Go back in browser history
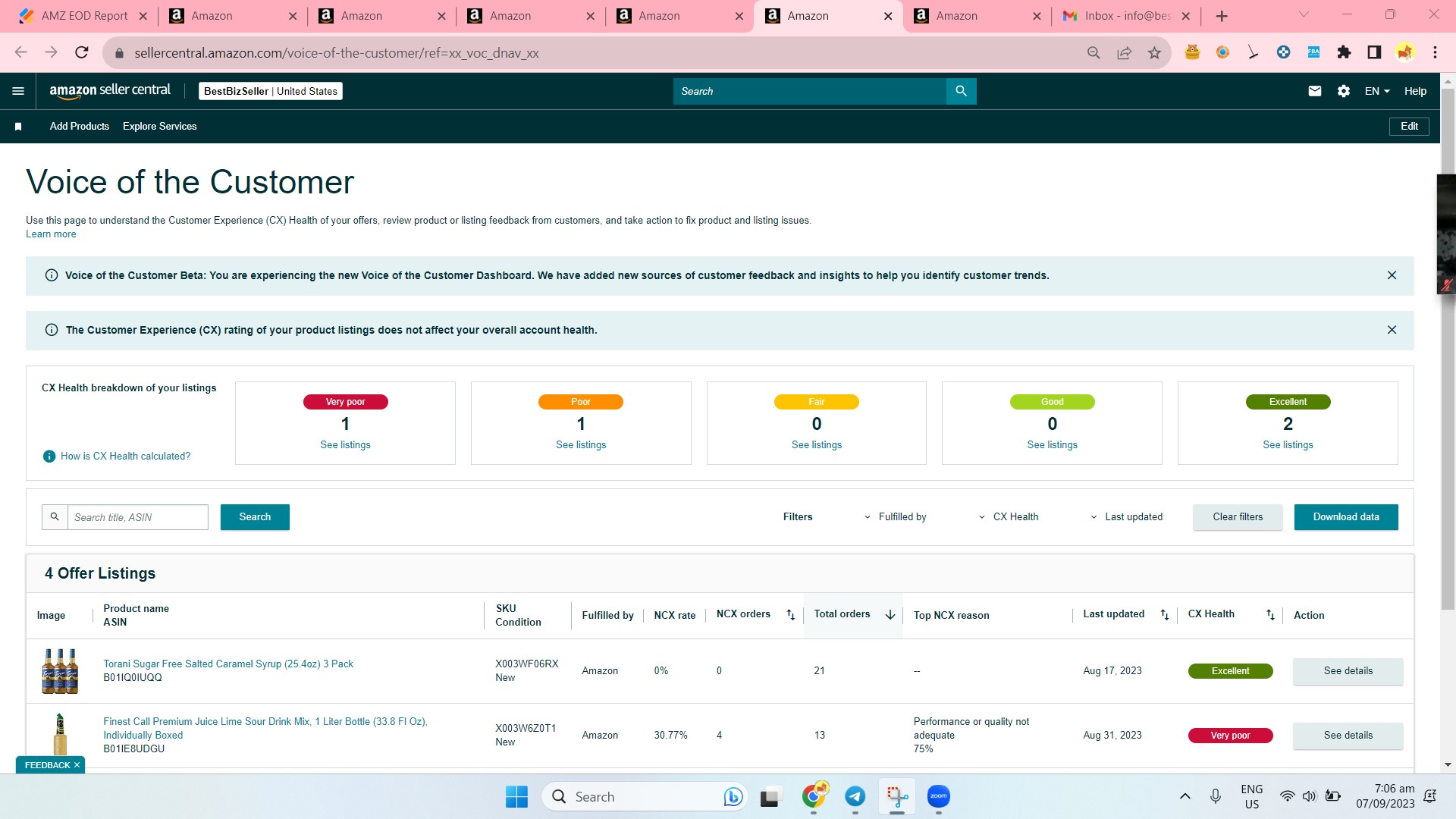The height and width of the screenshot is (819, 1456). coord(21,52)
